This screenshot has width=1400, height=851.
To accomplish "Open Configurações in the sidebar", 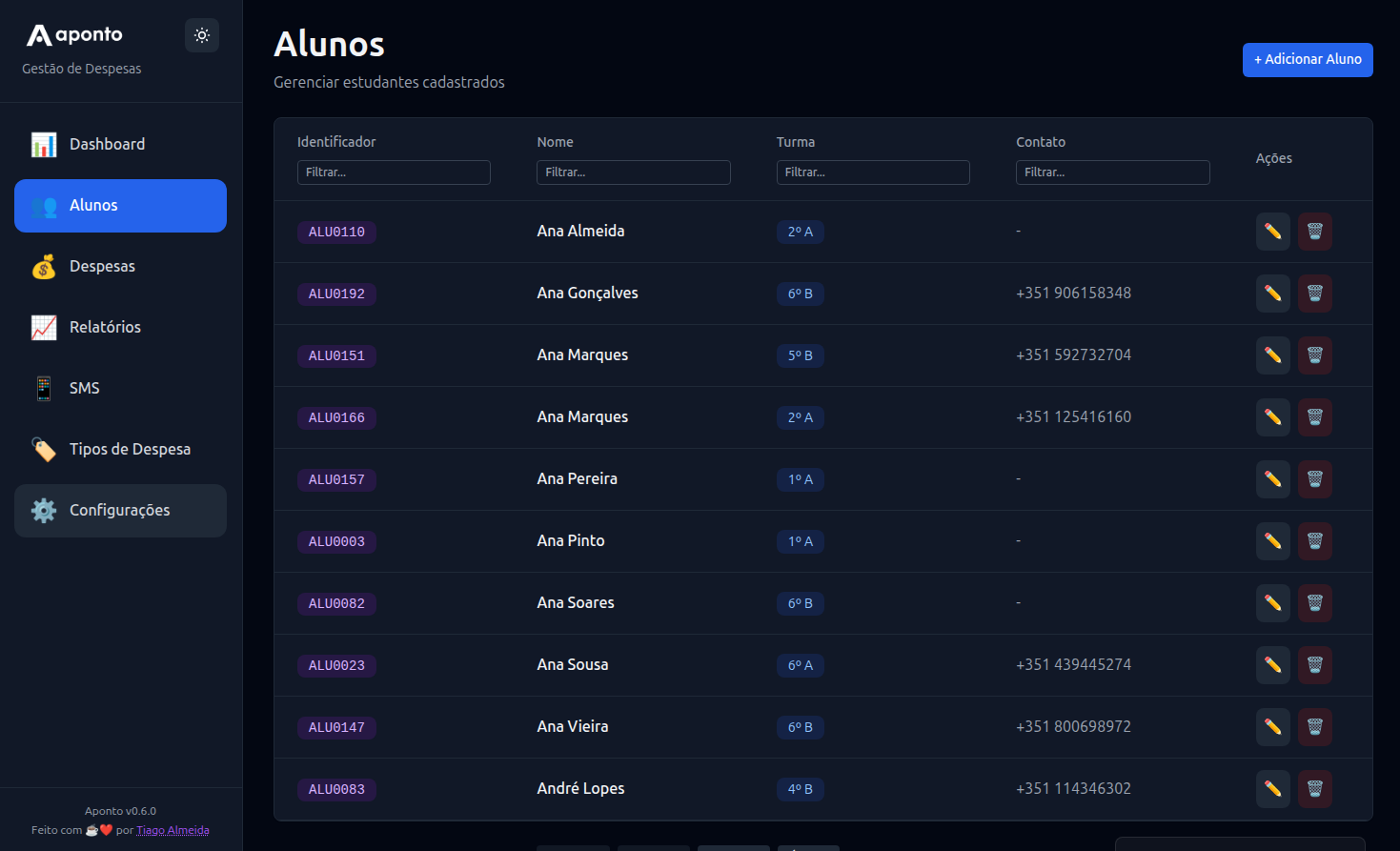I will tap(120, 511).
